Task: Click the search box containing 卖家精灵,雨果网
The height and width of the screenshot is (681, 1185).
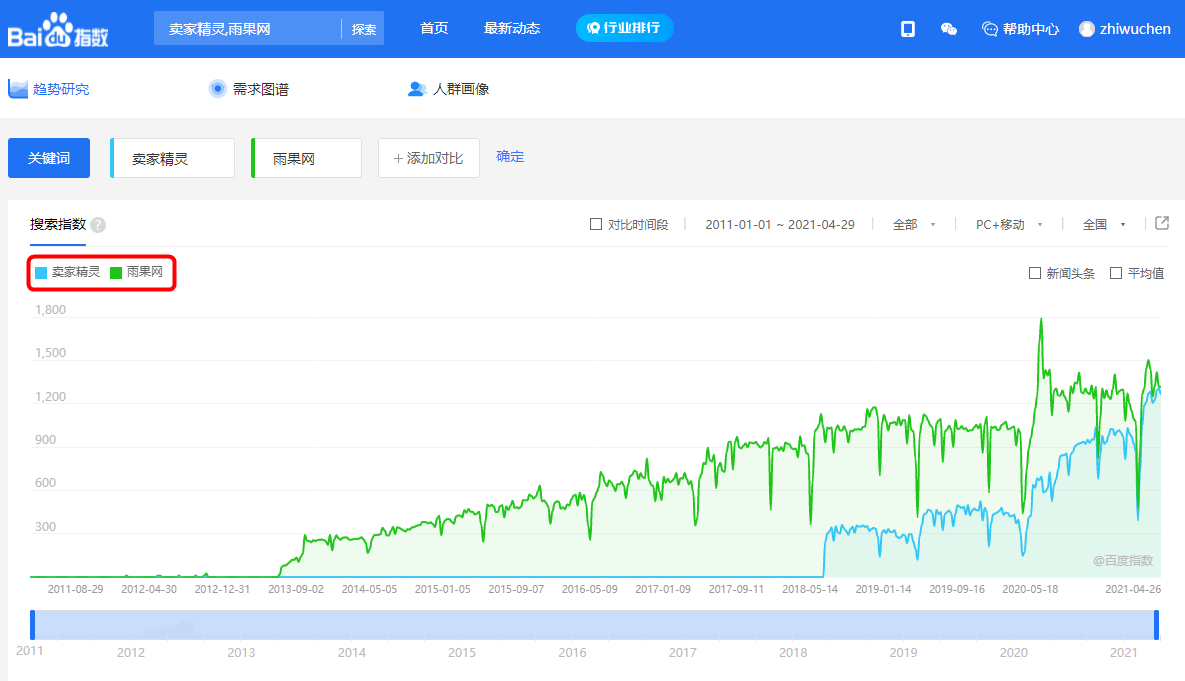Action: pyautogui.click(x=245, y=29)
